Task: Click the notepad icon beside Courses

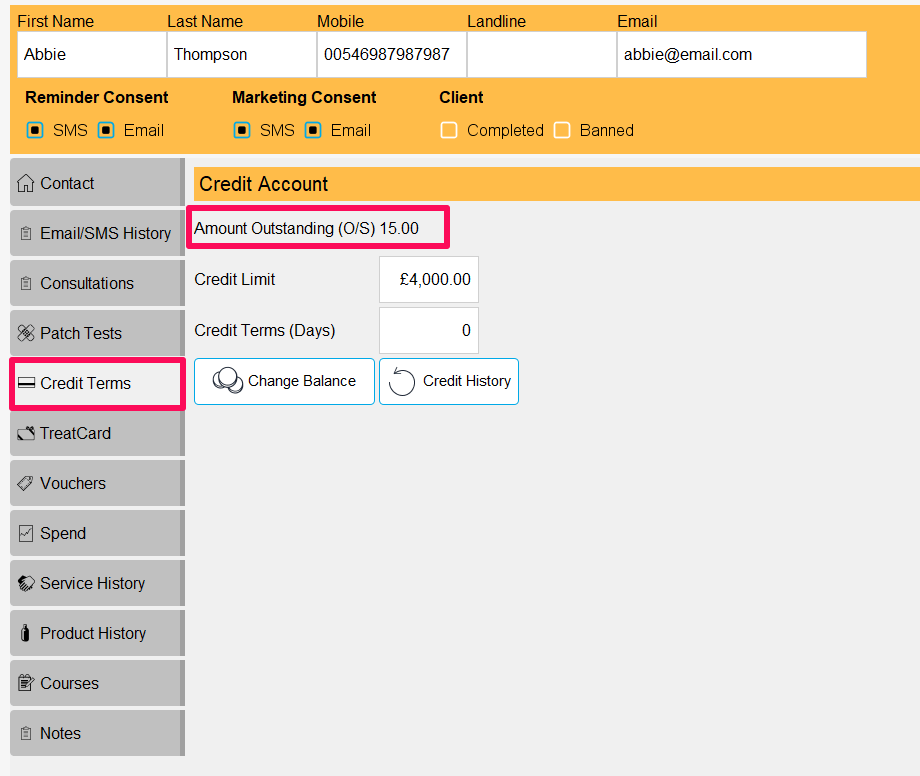Action: (26, 683)
